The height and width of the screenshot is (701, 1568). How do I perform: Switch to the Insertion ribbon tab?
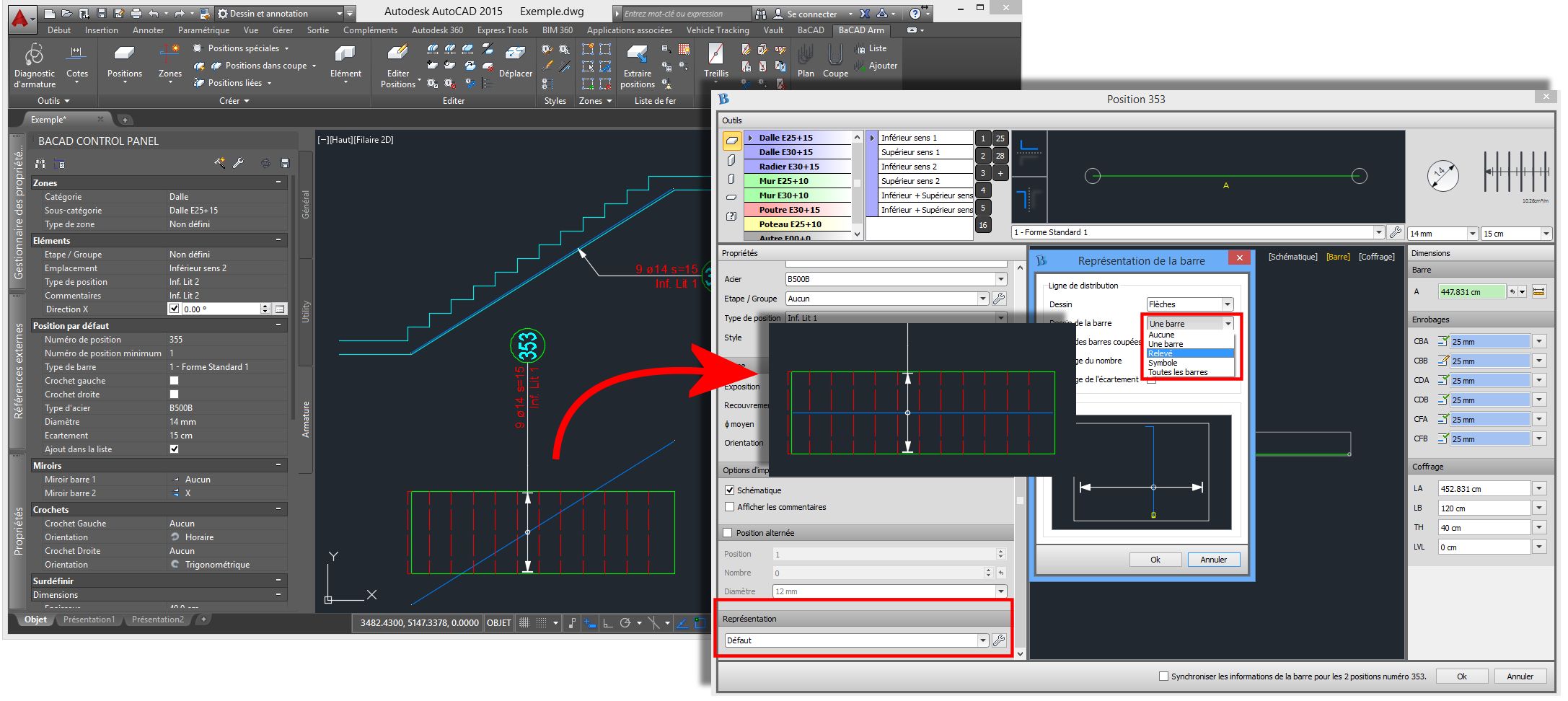pyautogui.click(x=101, y=30)
